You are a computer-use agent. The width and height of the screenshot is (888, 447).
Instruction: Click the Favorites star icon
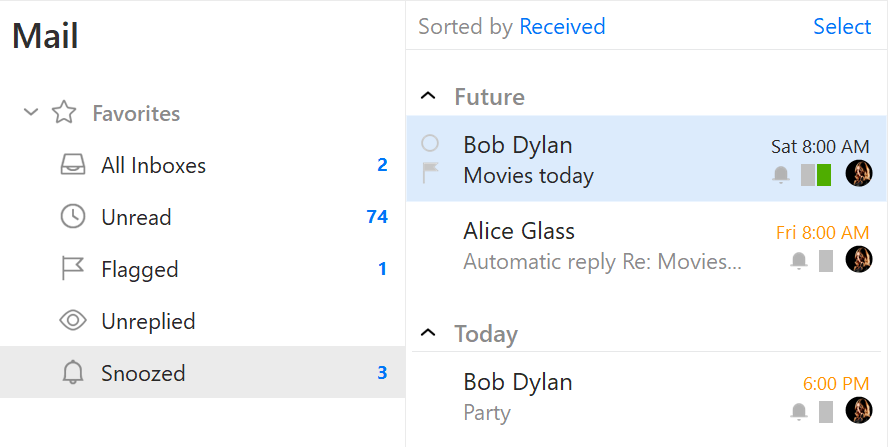(x=64, y=113)
